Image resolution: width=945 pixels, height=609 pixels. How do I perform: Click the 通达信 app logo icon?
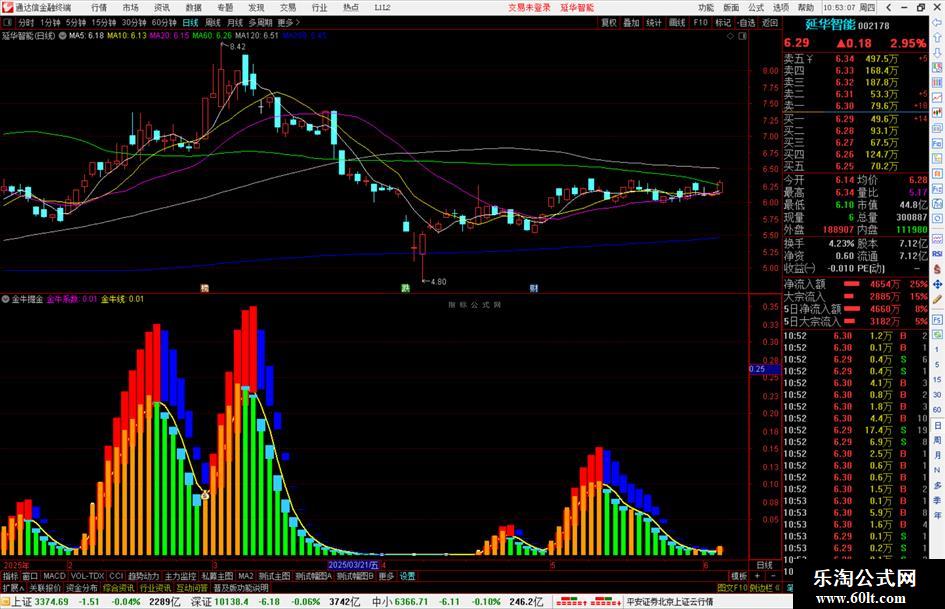(x=7, y=7)
